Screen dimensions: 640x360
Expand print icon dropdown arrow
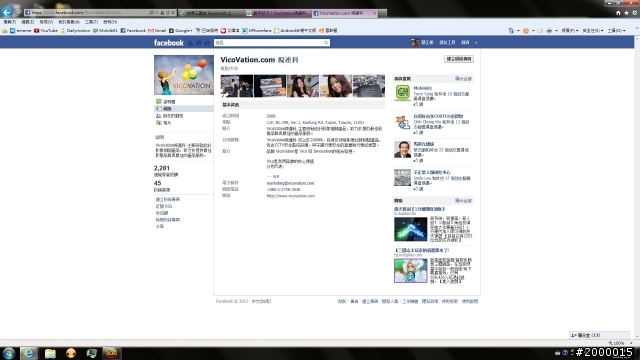(556, 31)
